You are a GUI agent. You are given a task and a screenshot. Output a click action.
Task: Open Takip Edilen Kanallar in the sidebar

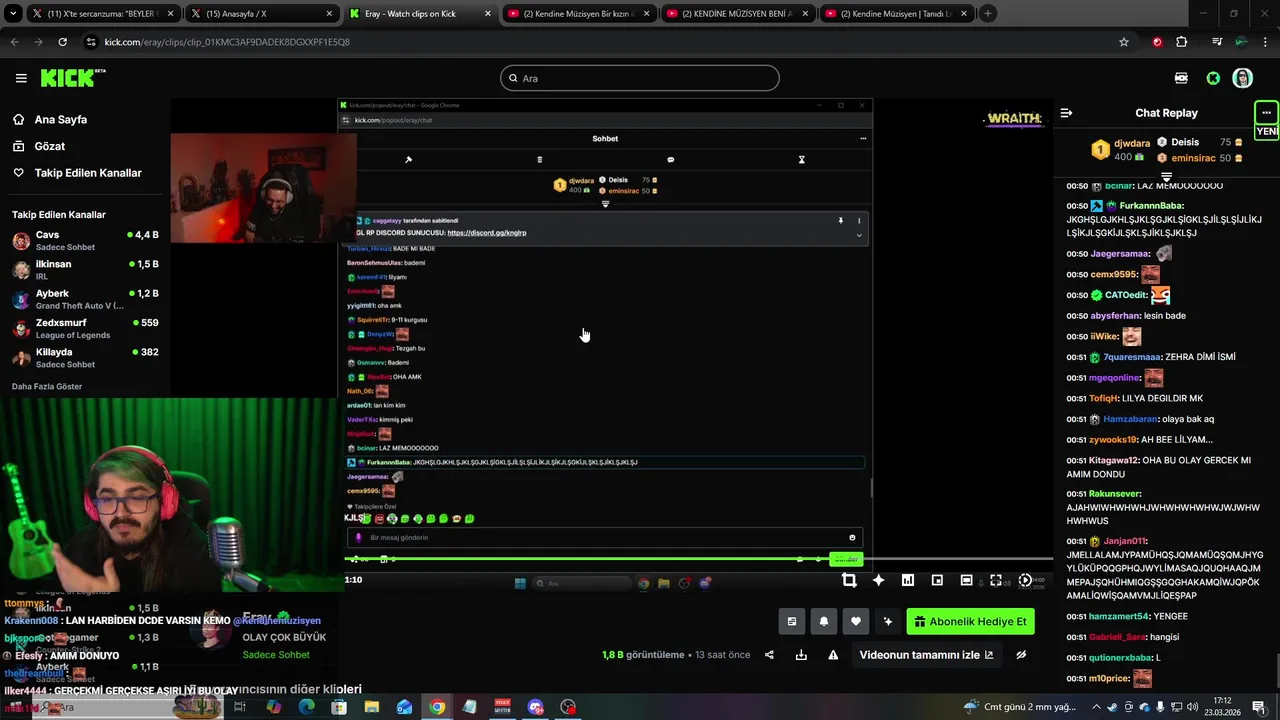pos(88,173)
